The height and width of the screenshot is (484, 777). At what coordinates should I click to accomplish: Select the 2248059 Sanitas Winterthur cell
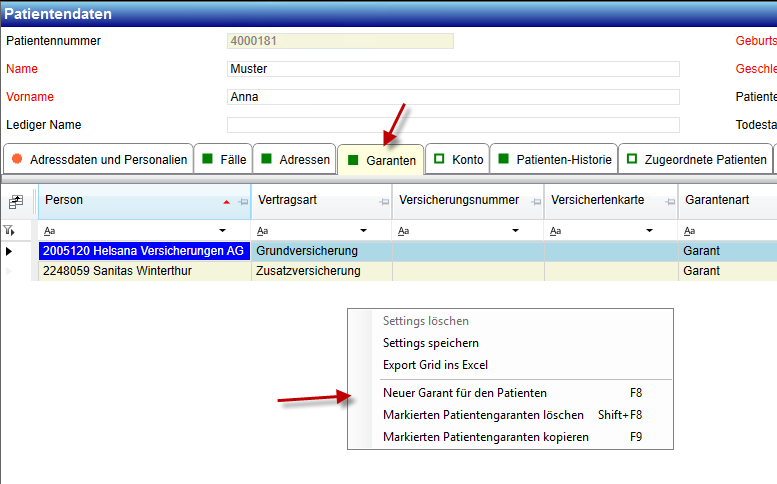coord(145,271)
